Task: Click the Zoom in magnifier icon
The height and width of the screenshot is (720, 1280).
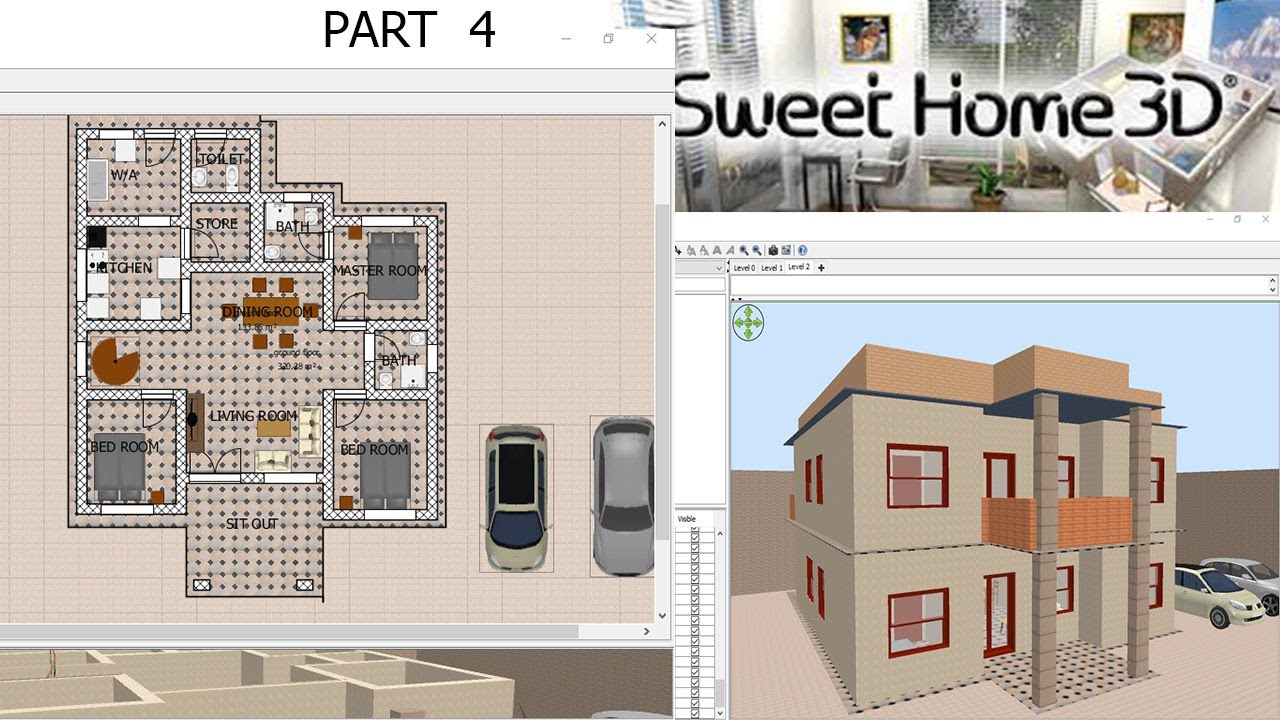Action: pos(743,250)
